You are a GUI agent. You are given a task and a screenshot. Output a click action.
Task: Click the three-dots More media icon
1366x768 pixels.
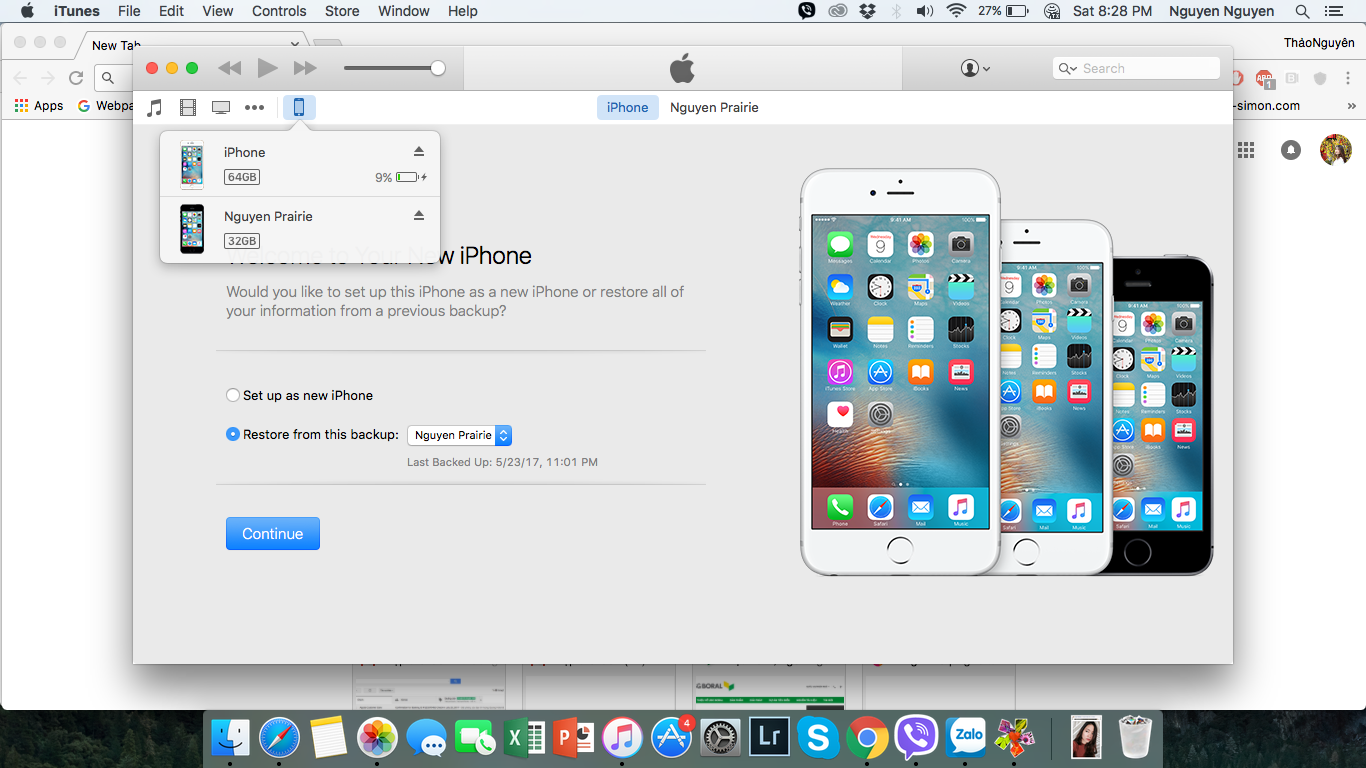pyautogui.click(x=255, y=107)
